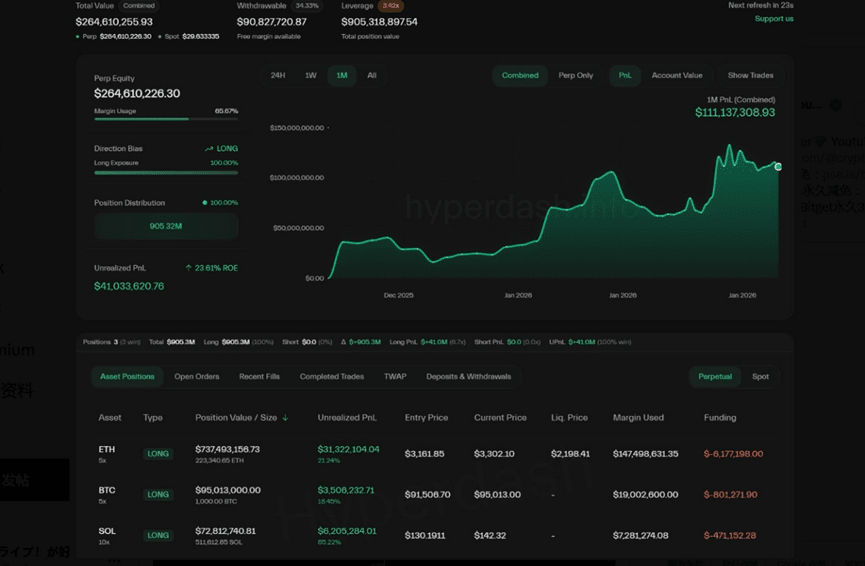Click the 3.92x leverage badge
This screenshot has height=566, width=865.
(x=391, y=6)
